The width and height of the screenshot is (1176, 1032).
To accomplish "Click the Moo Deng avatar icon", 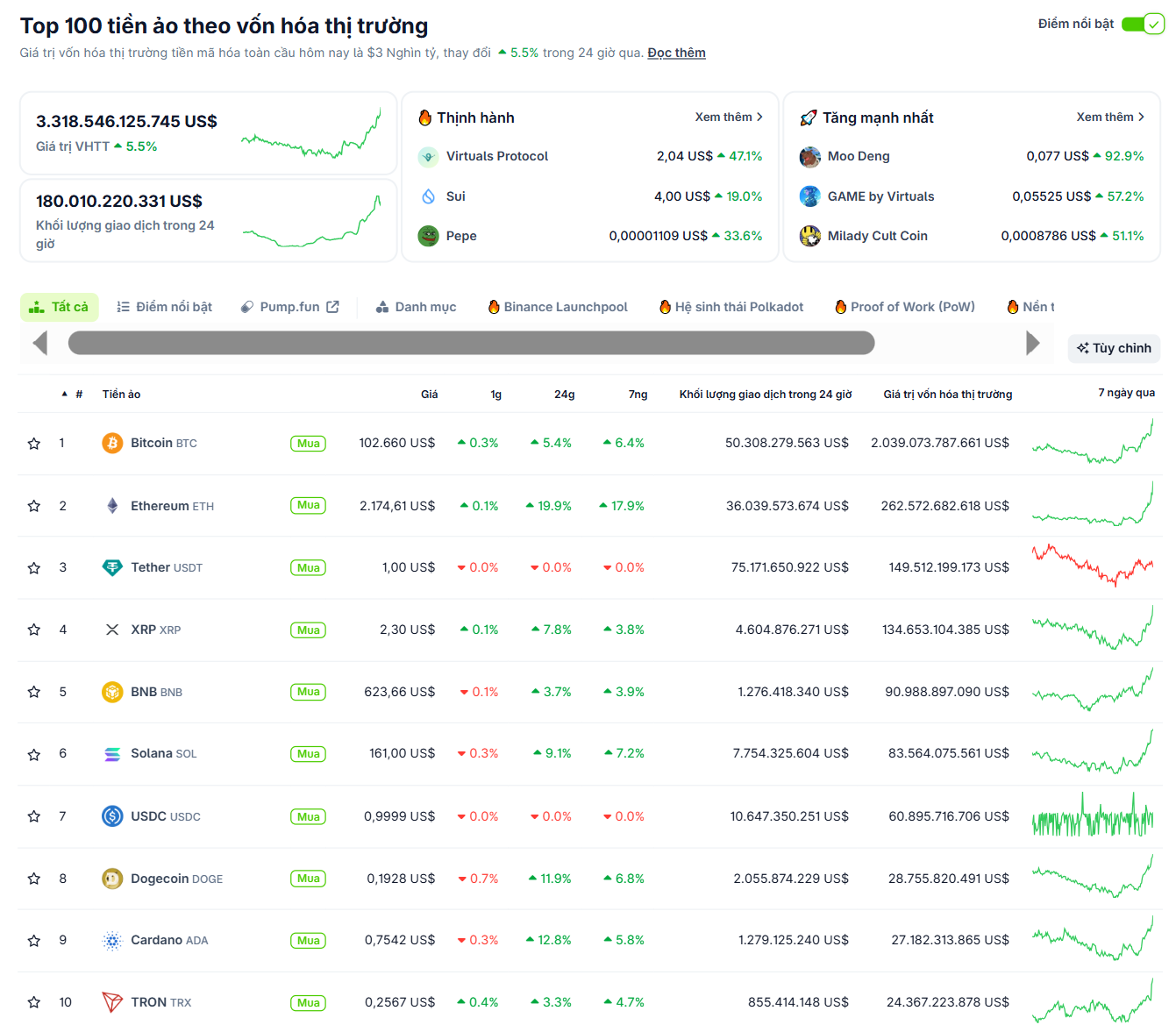I will [810, 157].
